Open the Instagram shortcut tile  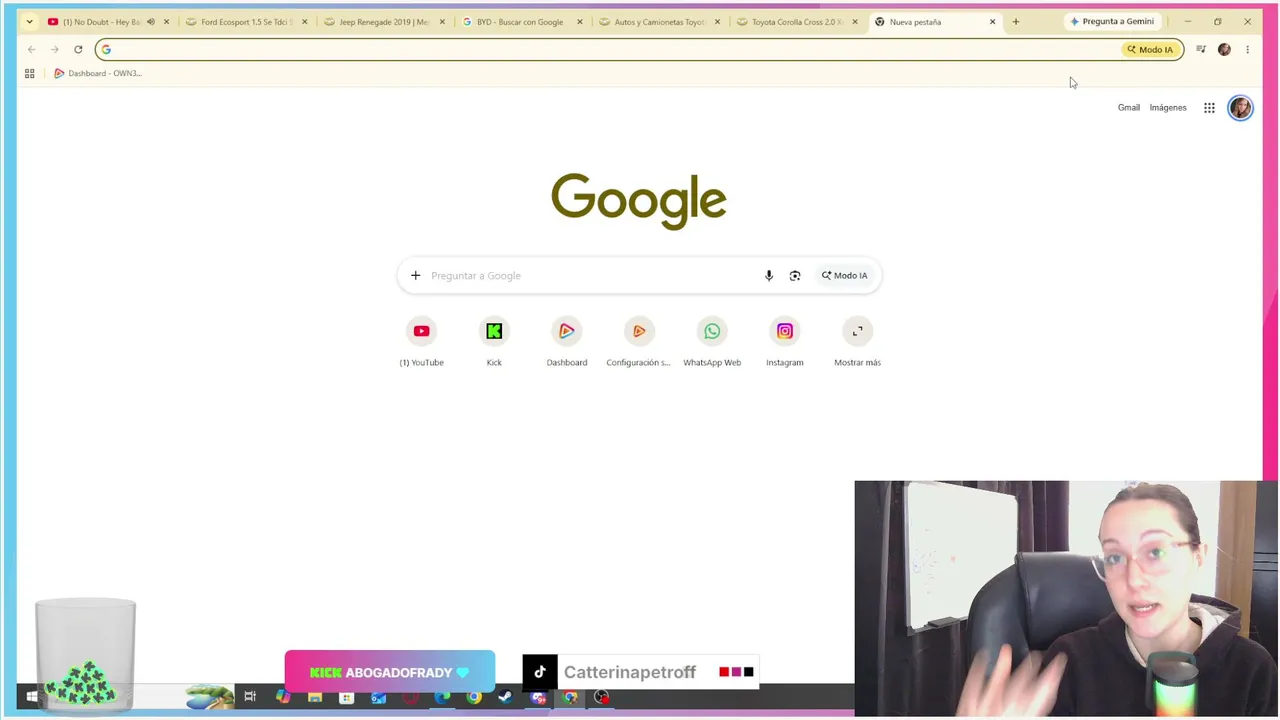click(x=785, y=342)
